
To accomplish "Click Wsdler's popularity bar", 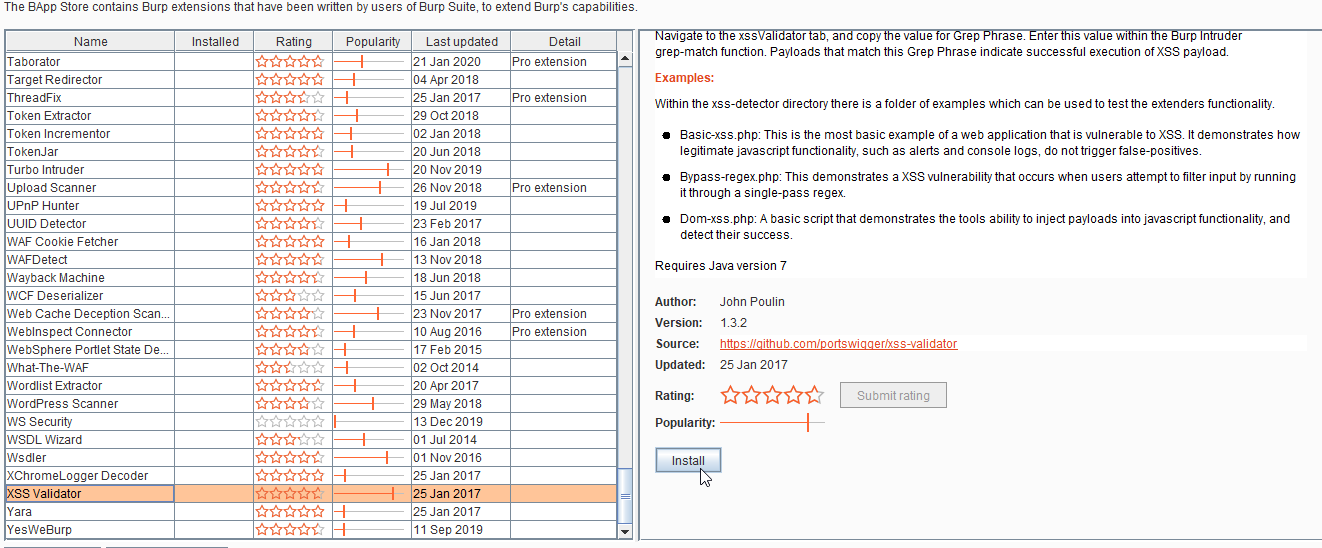I will click(x=371, y=458).
